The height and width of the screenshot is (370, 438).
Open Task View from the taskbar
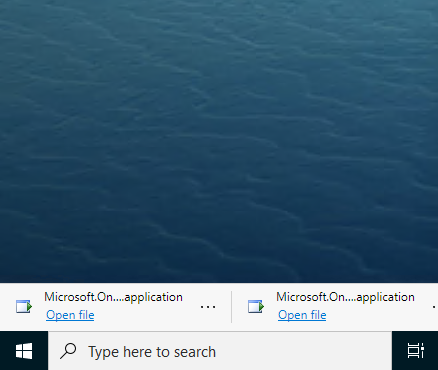point(415,351)
